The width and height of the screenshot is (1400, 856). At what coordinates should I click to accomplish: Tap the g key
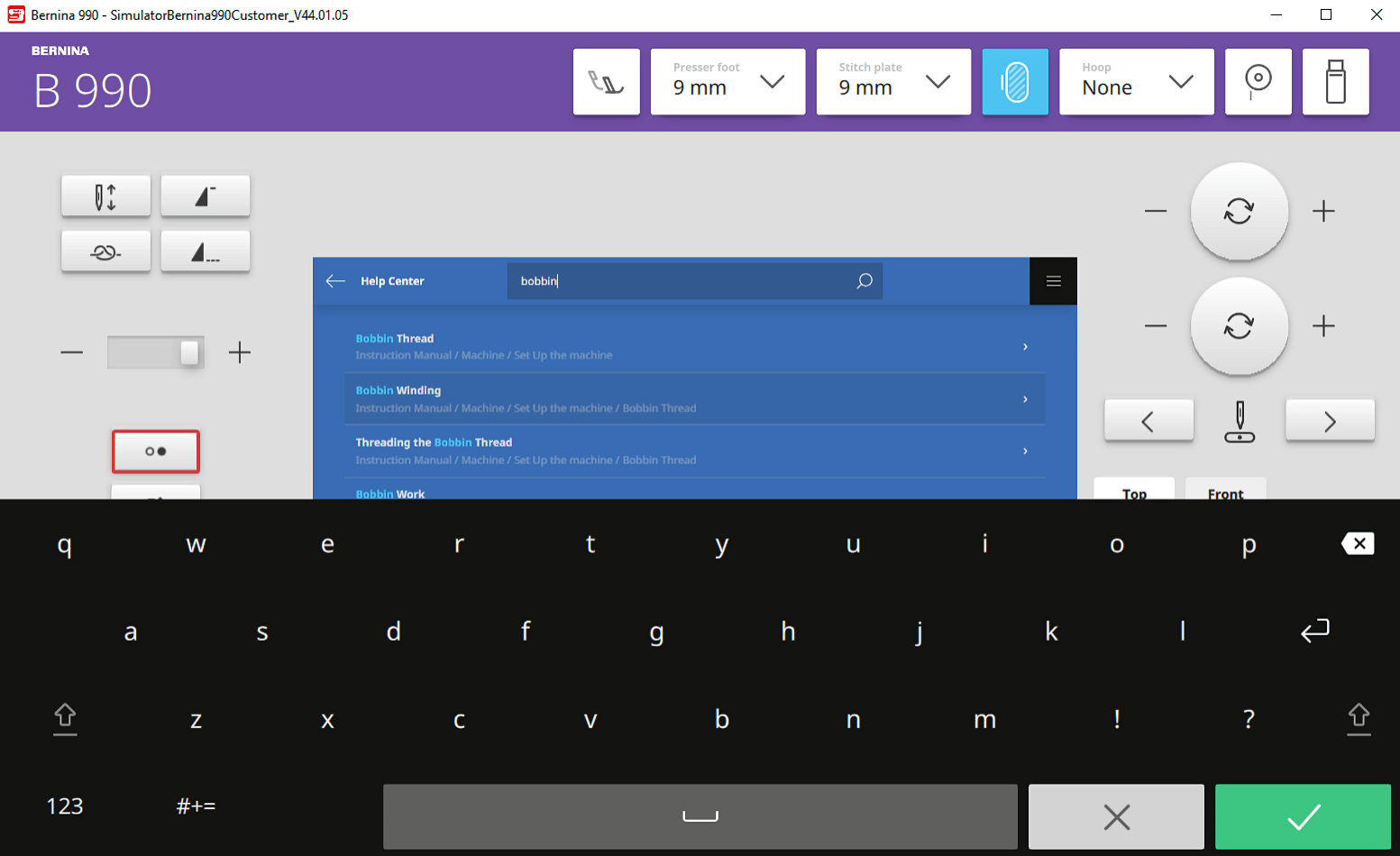[x=656, y=633]
